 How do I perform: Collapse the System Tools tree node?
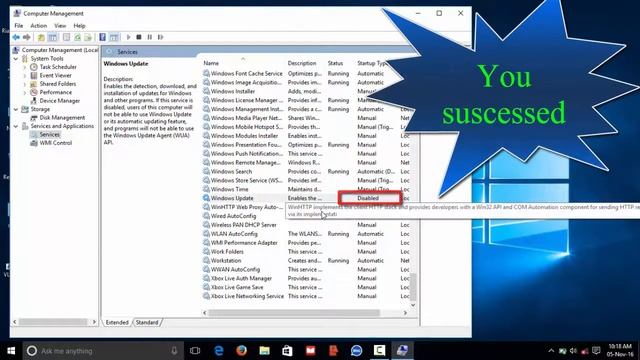pyautogui.click(x=16, y=59)
